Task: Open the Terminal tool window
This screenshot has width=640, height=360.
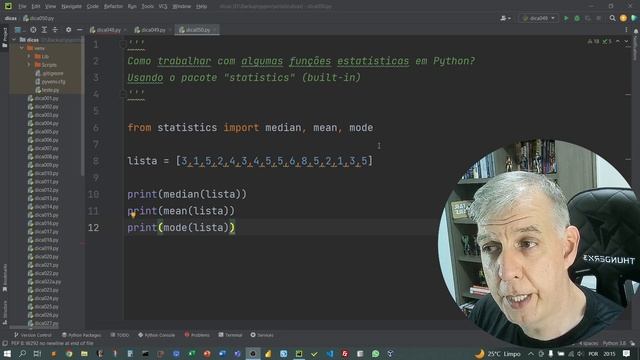Action: [x=230, y=335]
